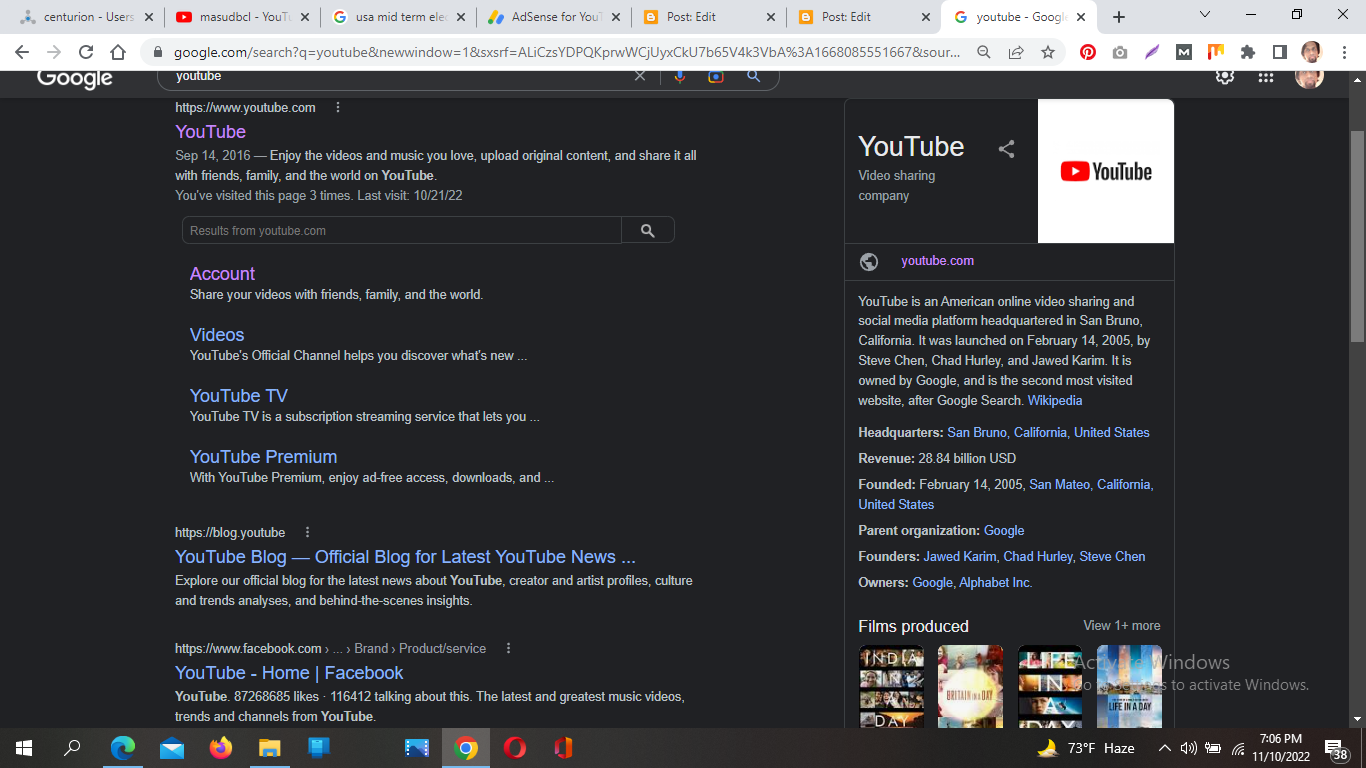Go back using the browser back arrow

click(x=22, y=52)
